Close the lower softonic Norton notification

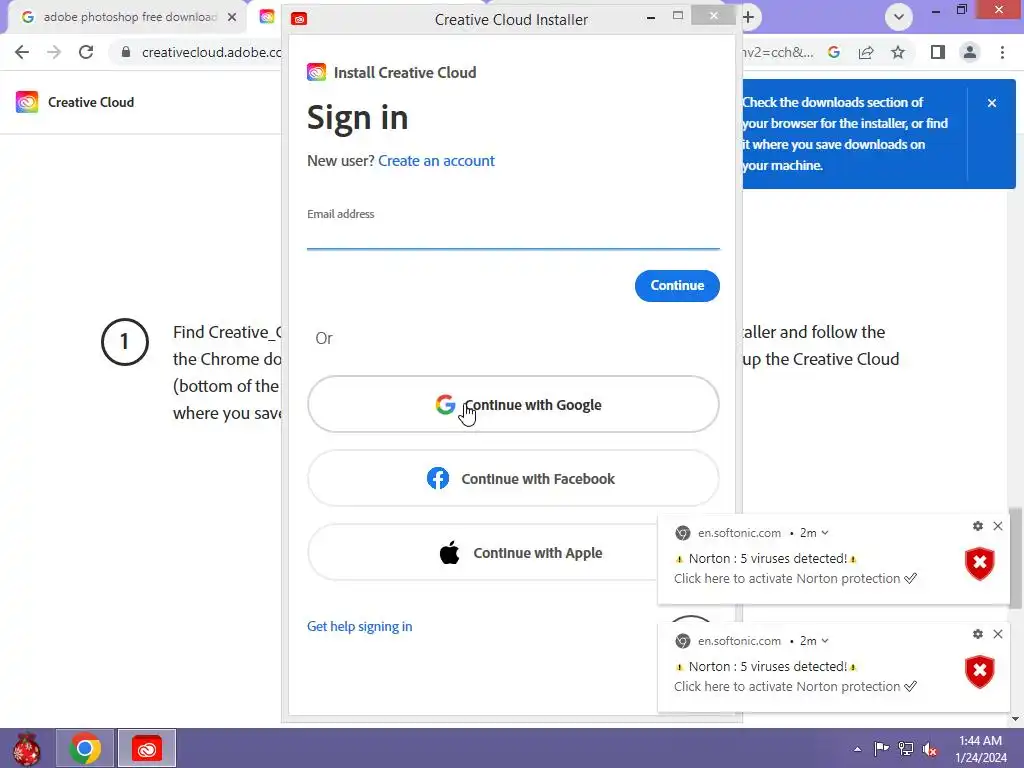pos(998,633)
